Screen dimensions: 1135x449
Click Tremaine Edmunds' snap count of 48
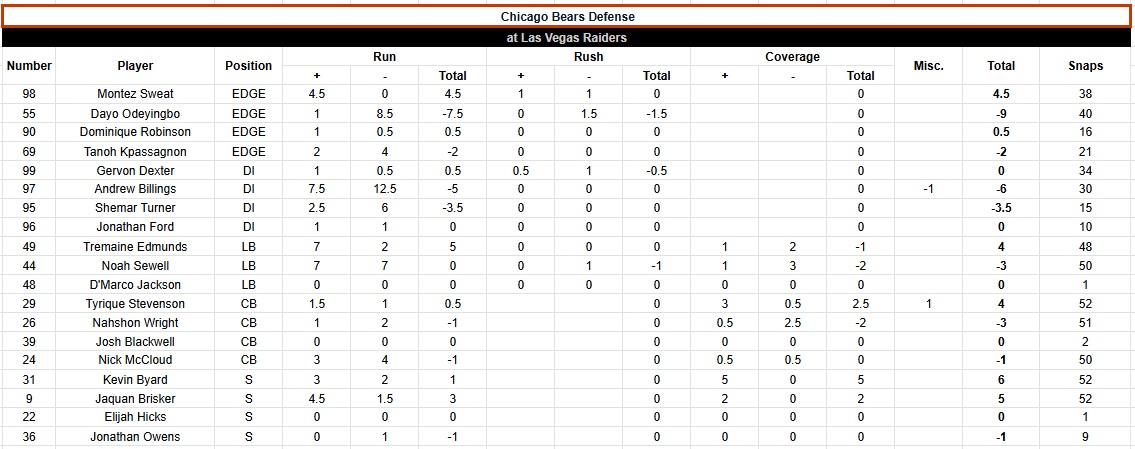click(x=1085, y=247)
